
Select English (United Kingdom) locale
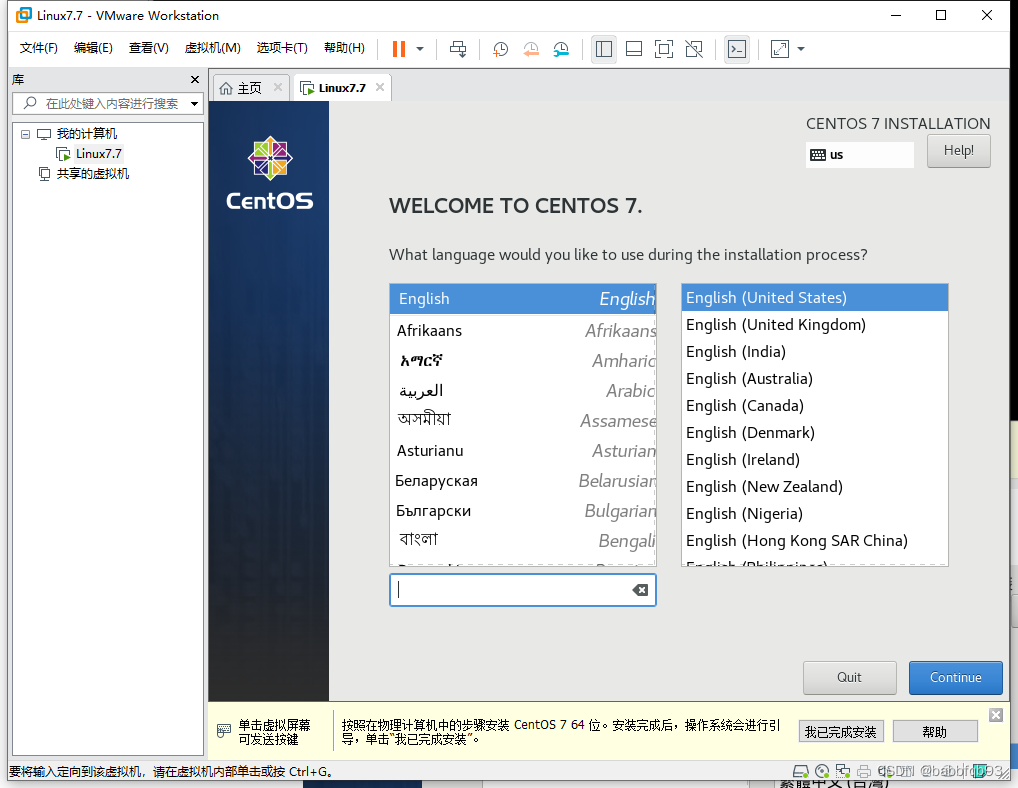pyautogui.click(x=815, y=325)
